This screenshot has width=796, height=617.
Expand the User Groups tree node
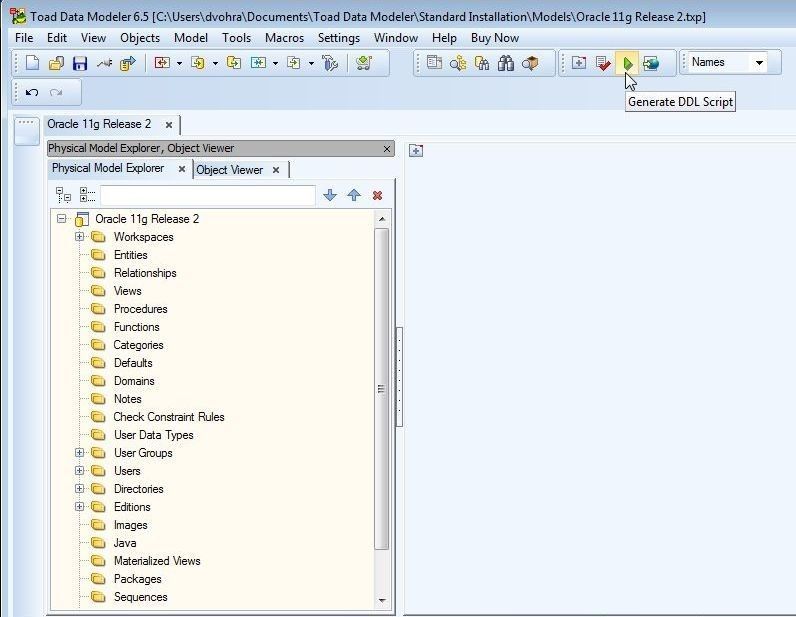pos(79,452)
